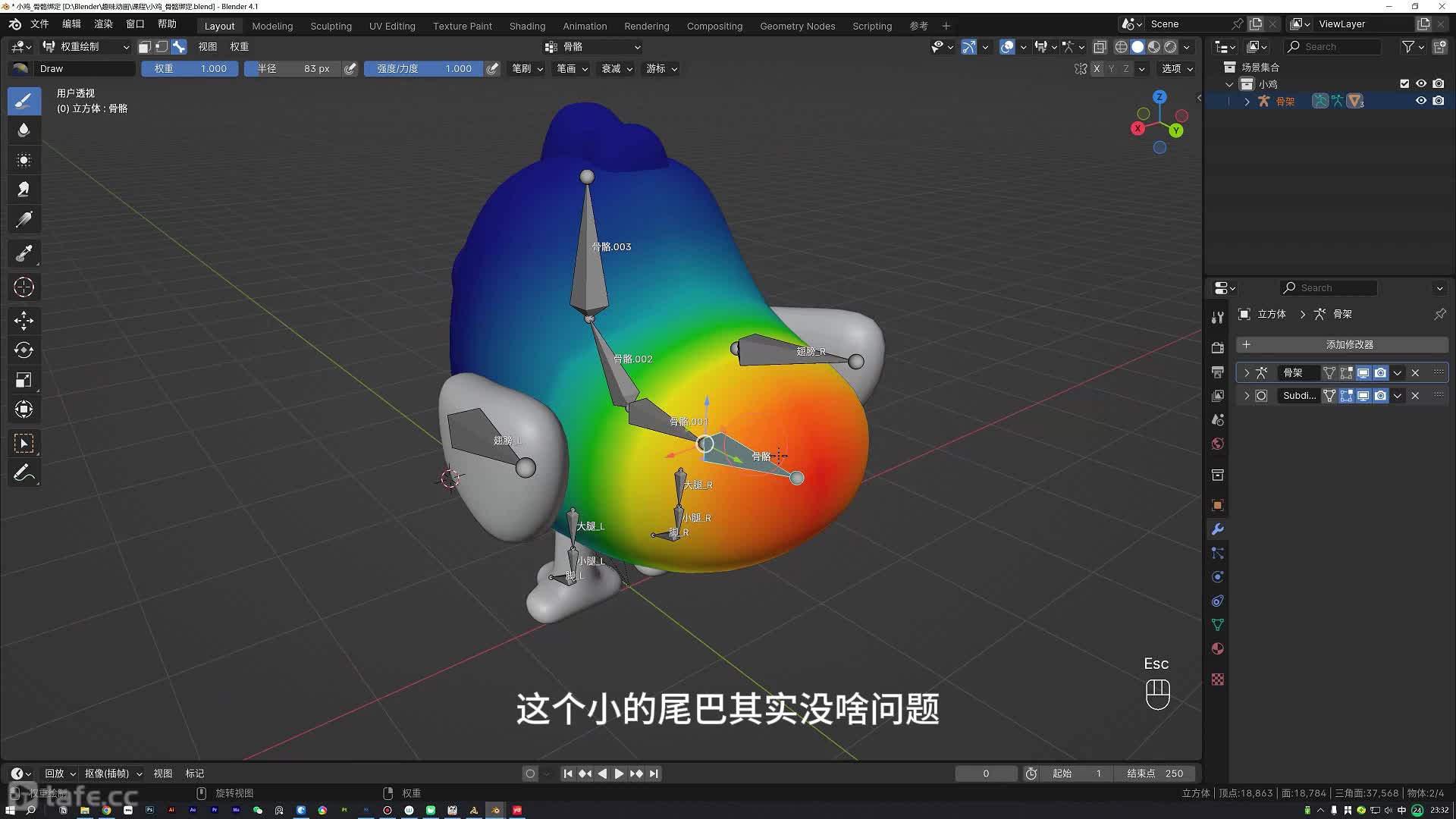Select the Rotate tool
1456x819 pixels.
click(x=24, y=350)
